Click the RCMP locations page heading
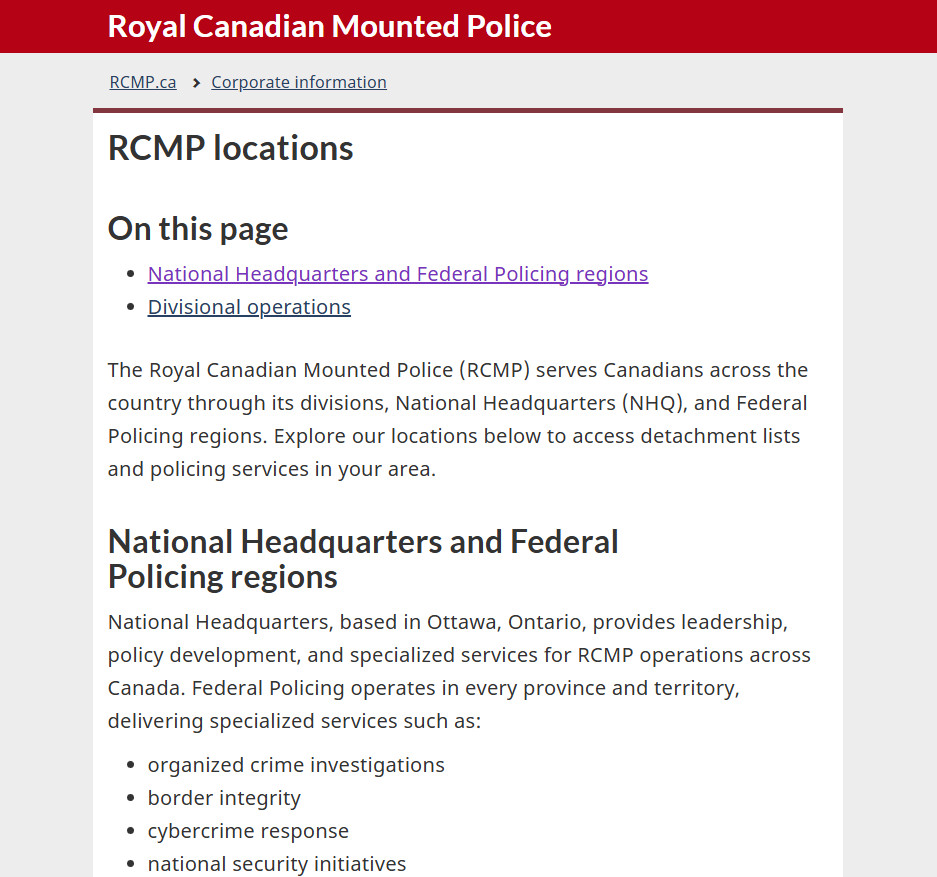 coord(230,148)
